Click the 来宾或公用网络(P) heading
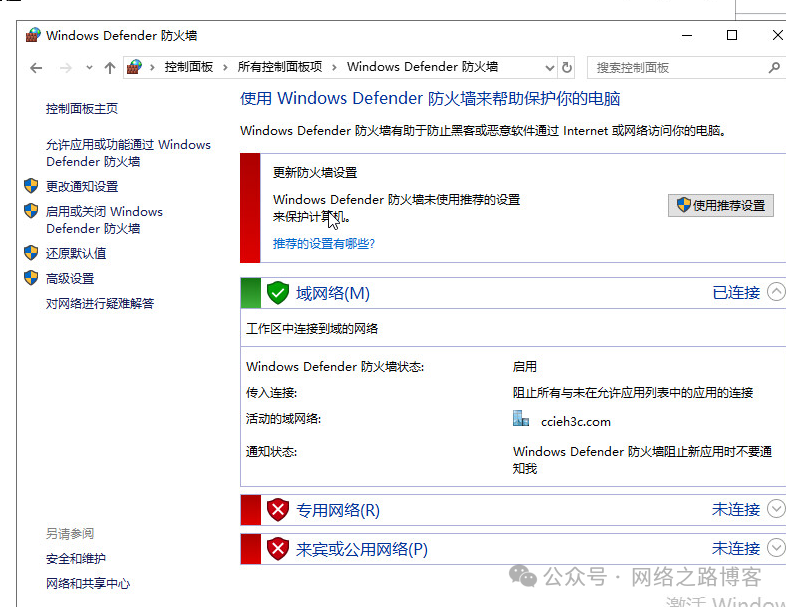 (x=361, y=549)
